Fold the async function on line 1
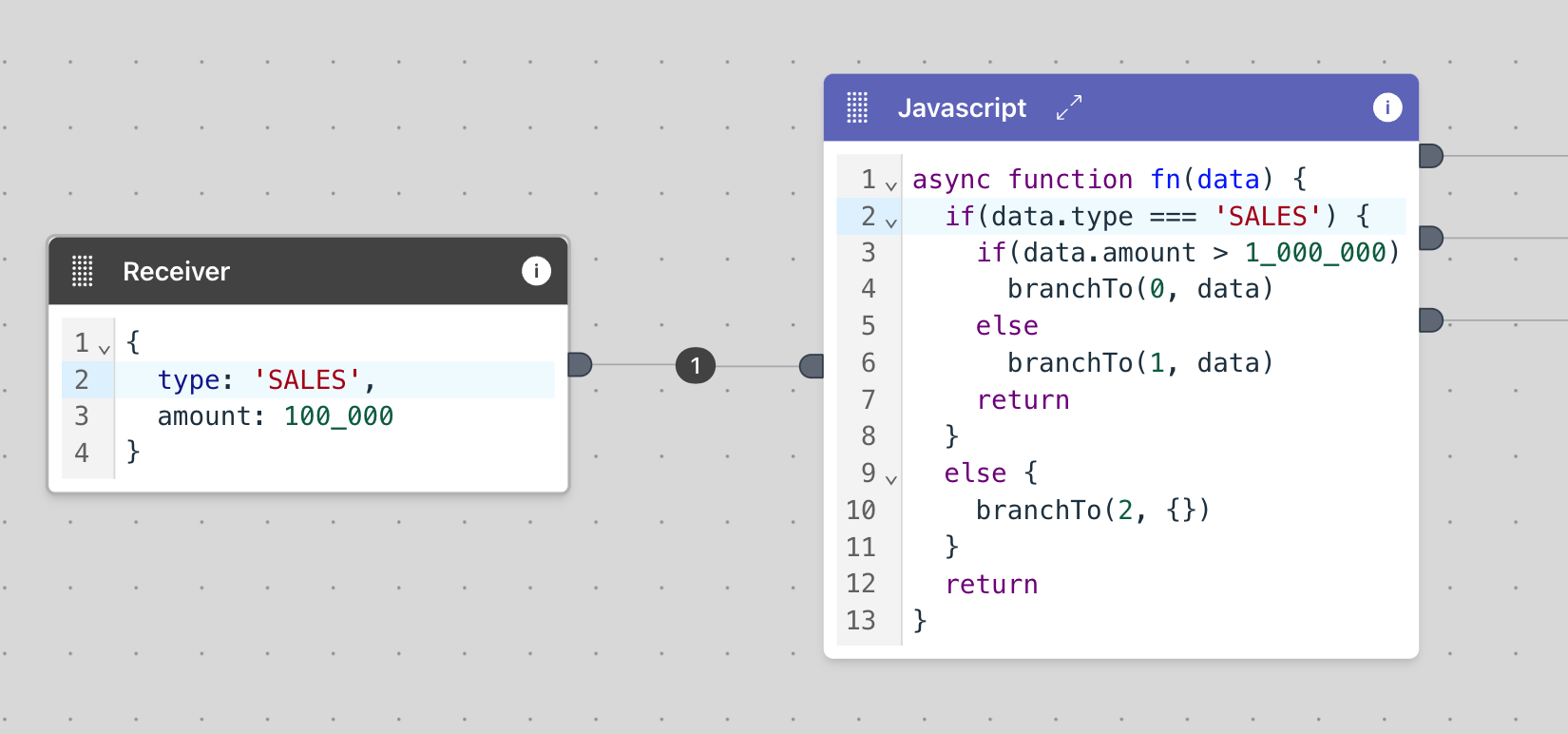 pyautogui.click(x=891, y=185)
